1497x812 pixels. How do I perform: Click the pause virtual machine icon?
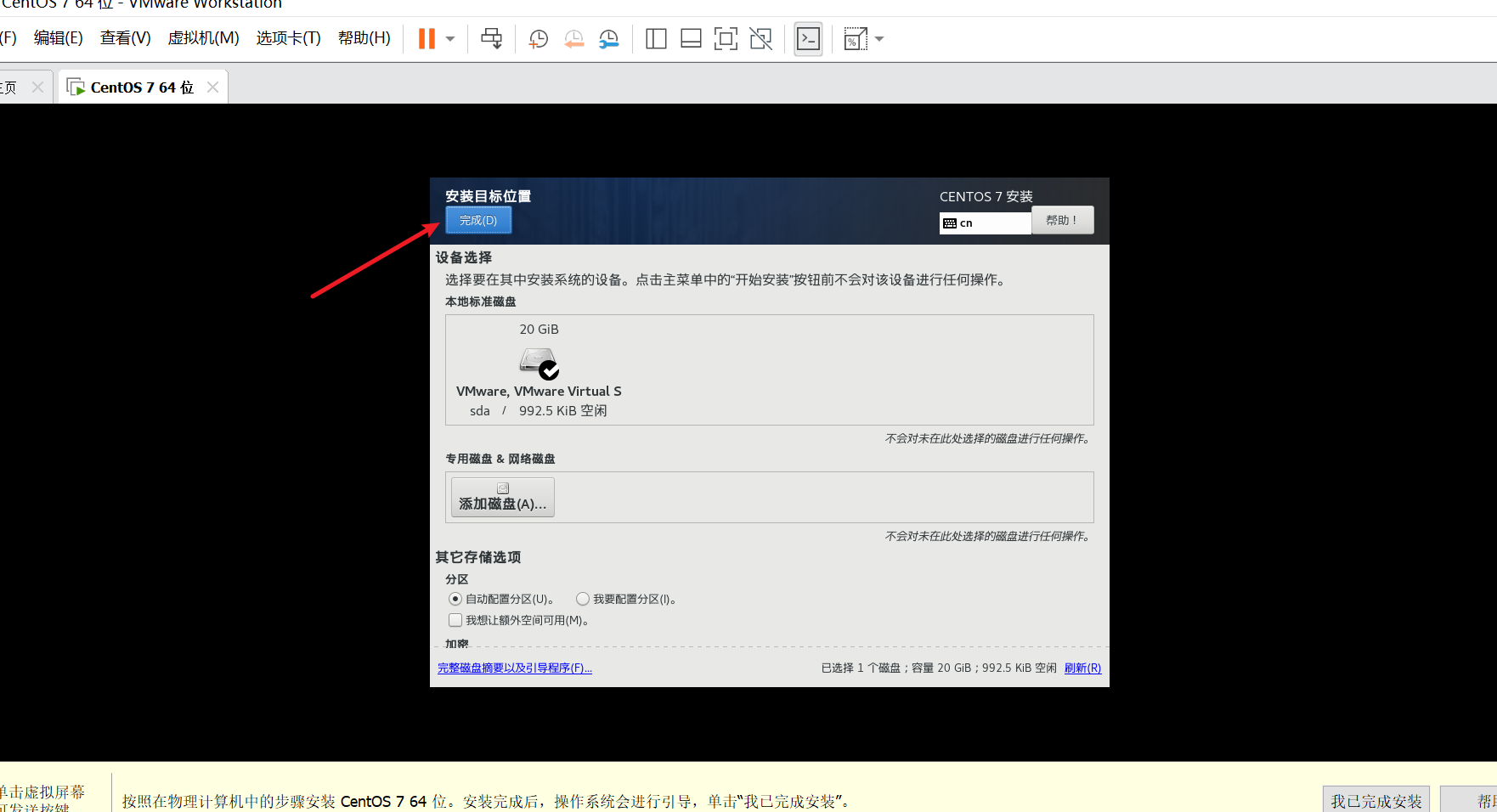pyautogui.click(x=427, y=38)
